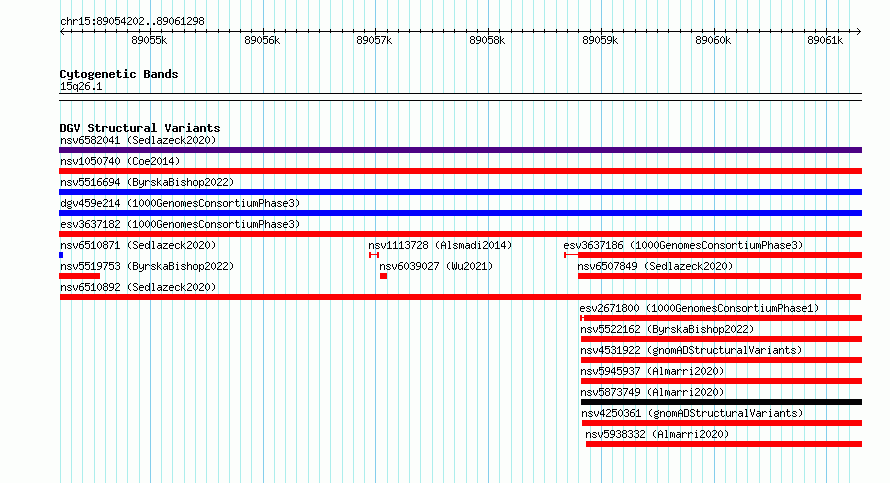
Task: Open nsv5938332 (Almarri2020) label
Action: (x=657, y=434)
